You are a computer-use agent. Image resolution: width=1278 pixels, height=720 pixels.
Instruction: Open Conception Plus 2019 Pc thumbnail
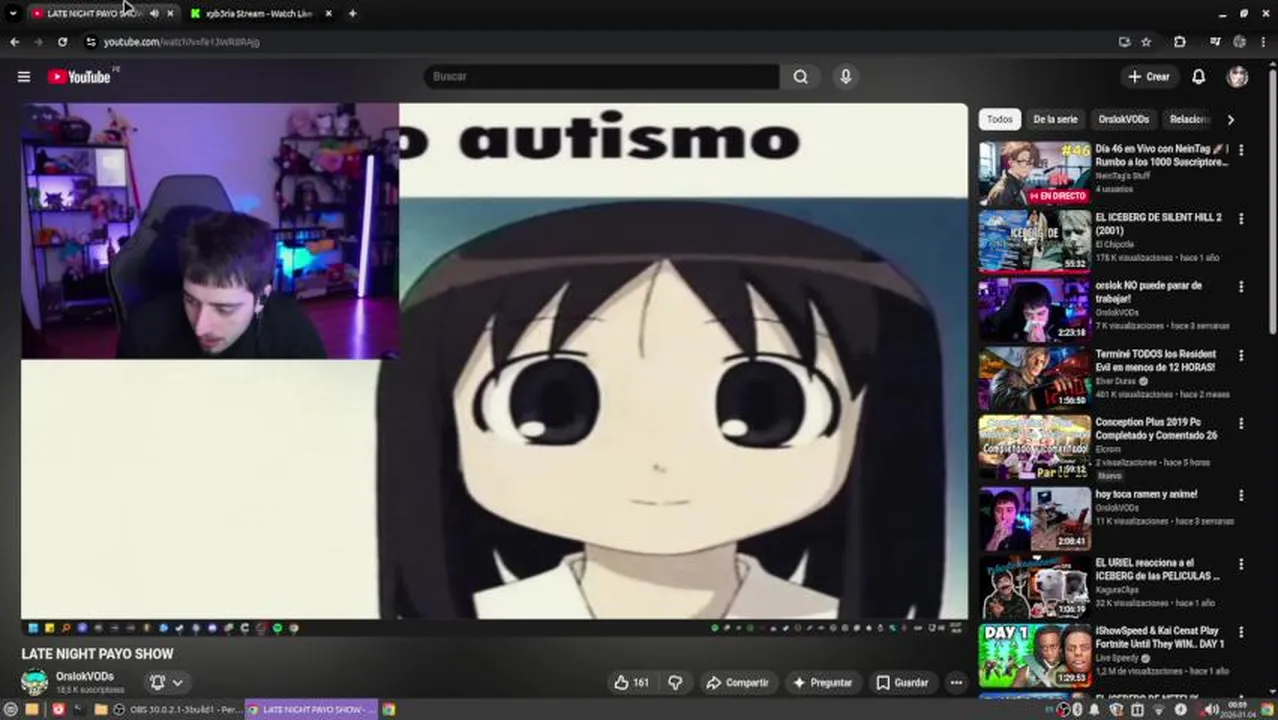pos(1035,447)
